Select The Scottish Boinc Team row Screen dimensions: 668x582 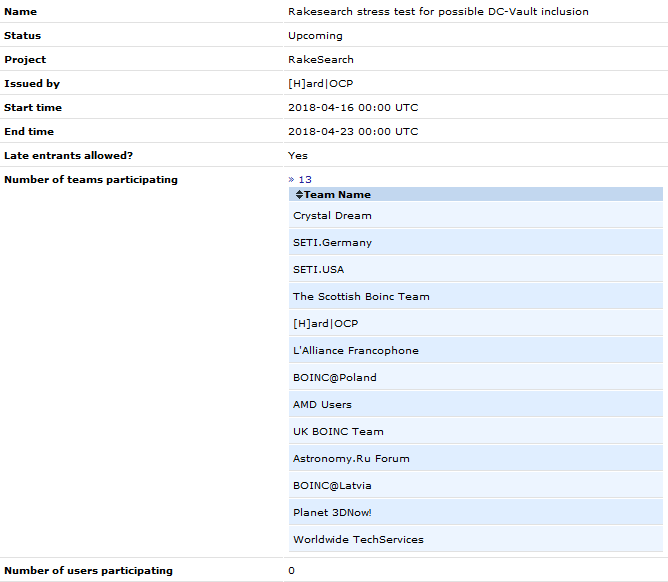(361, 297)
